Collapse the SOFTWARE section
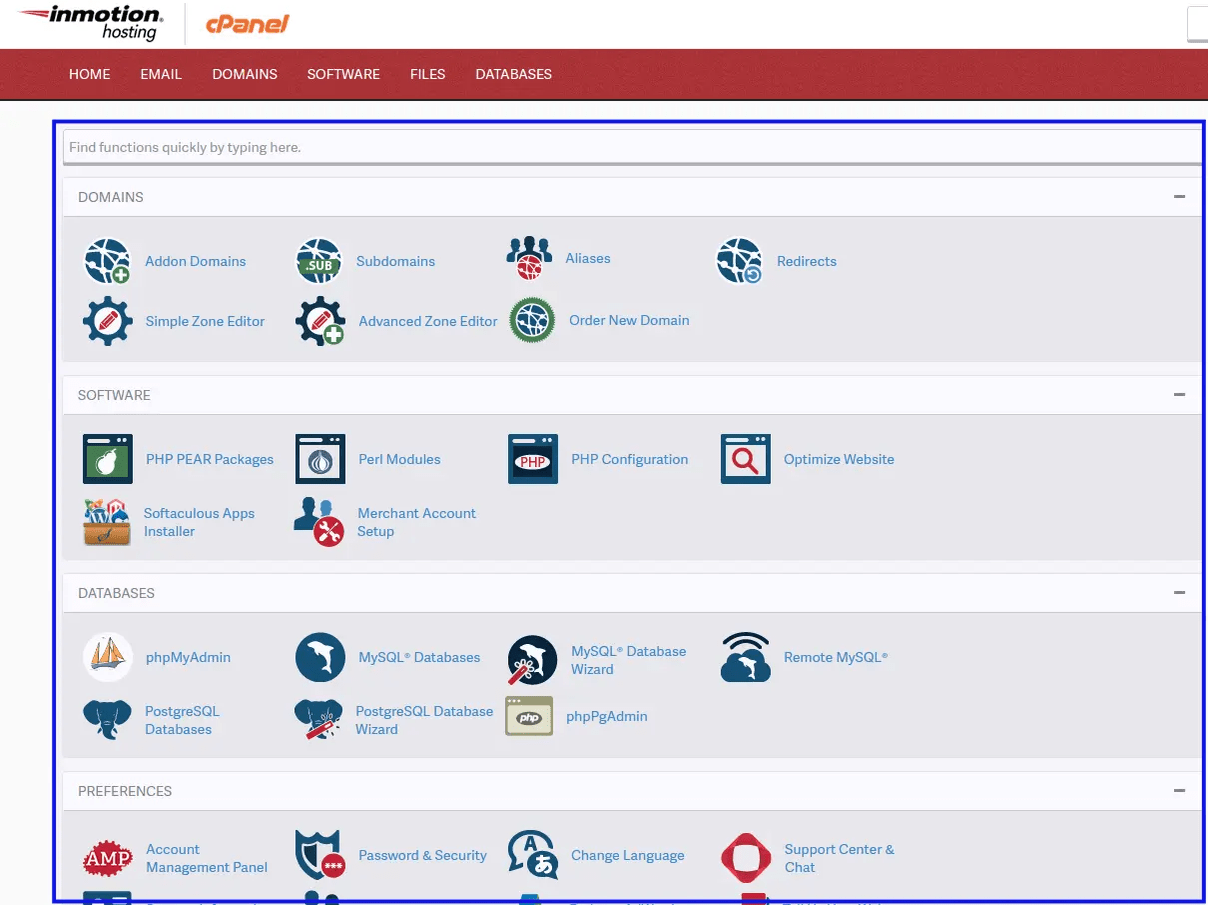This screenshot has width=1208, height=905. point(1179,394)
